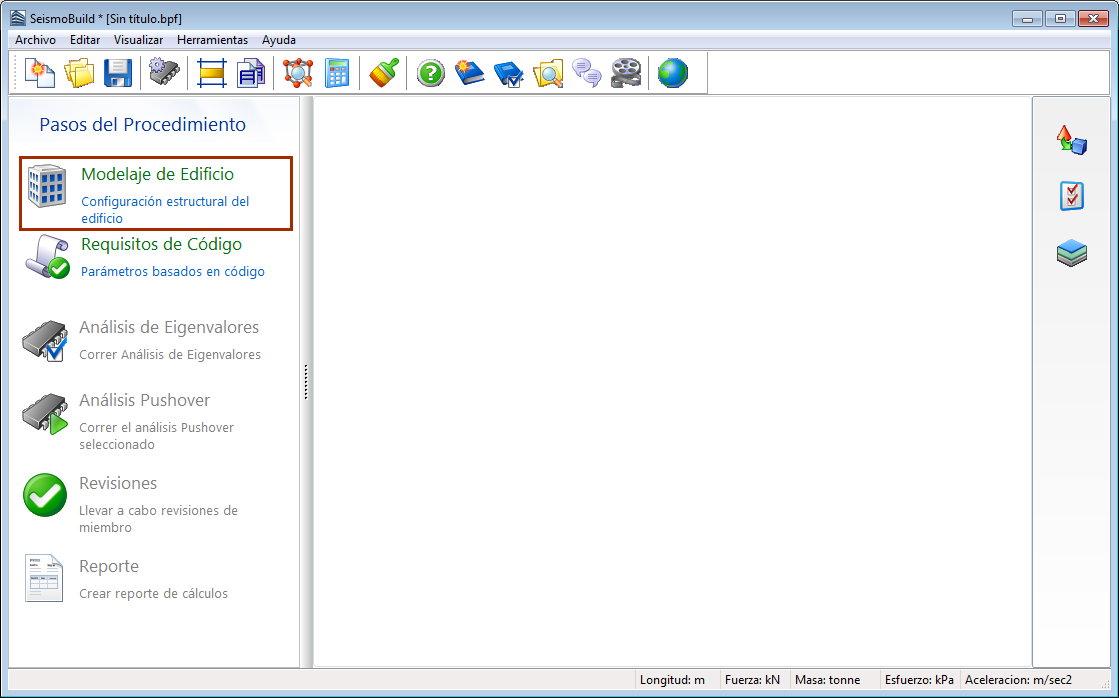Click the speech bubbles forum icon
1119x698 pixels.
point(587,73)
